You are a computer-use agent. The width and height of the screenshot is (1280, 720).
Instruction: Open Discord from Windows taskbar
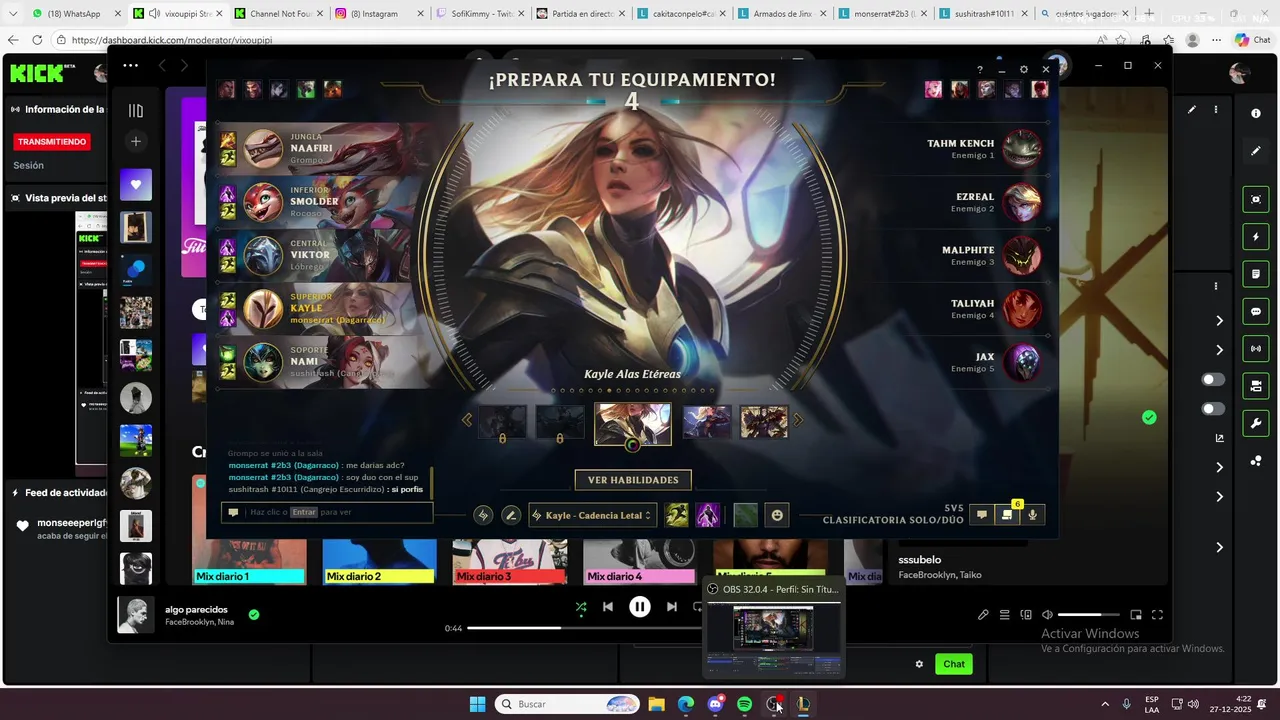point(715,704)
